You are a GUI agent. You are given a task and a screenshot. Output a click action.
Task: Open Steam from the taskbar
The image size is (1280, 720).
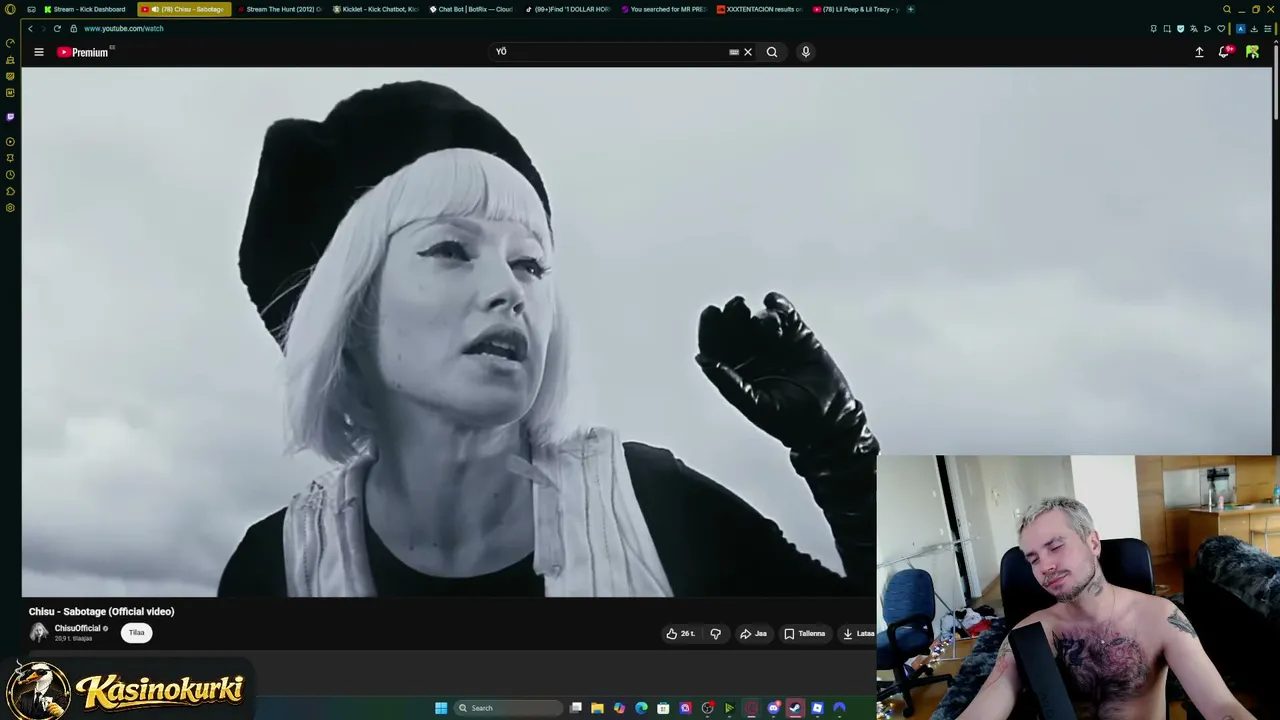coord(795,708)
